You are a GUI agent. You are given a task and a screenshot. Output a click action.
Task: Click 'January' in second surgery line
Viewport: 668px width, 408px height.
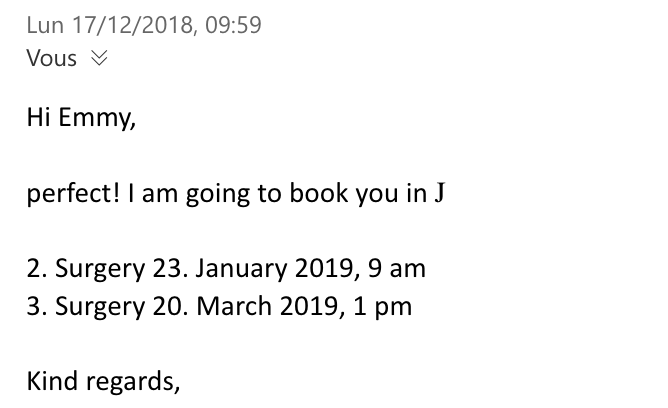tap(241, 270)
